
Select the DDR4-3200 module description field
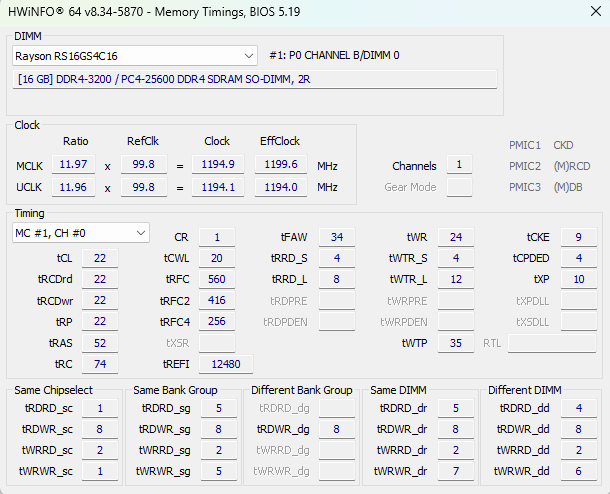[255, 79]
